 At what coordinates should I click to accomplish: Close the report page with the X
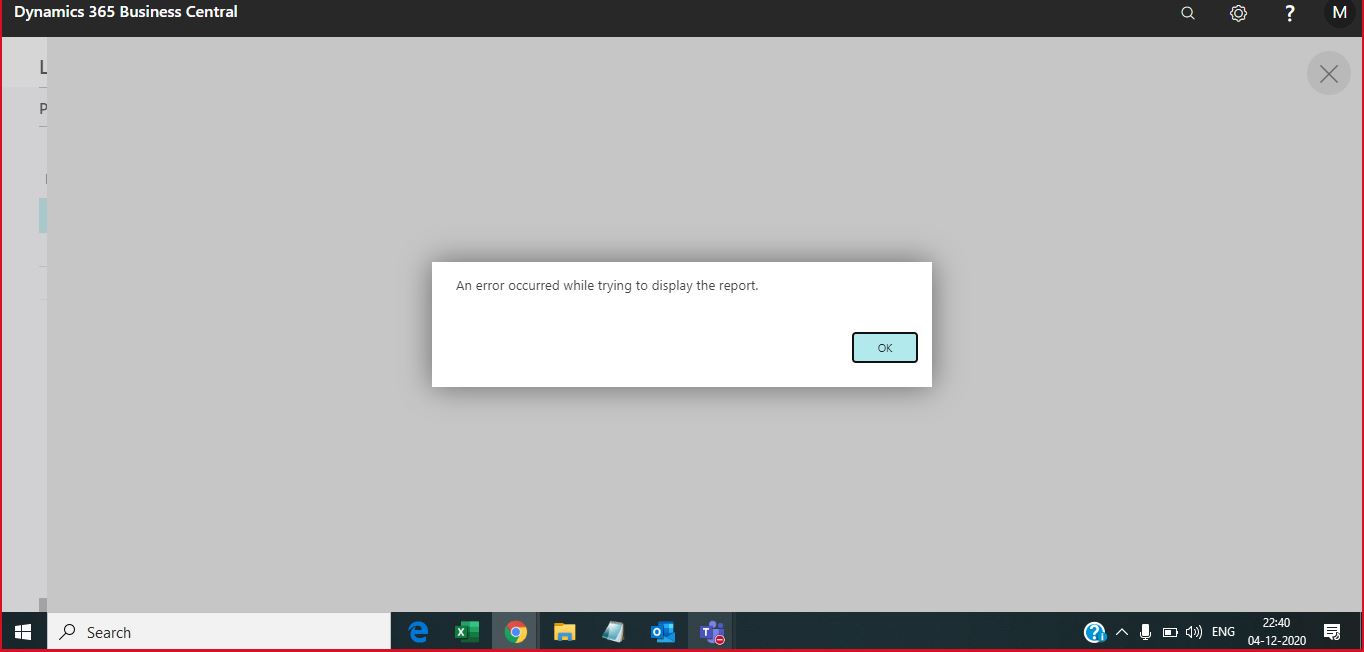1328,73
